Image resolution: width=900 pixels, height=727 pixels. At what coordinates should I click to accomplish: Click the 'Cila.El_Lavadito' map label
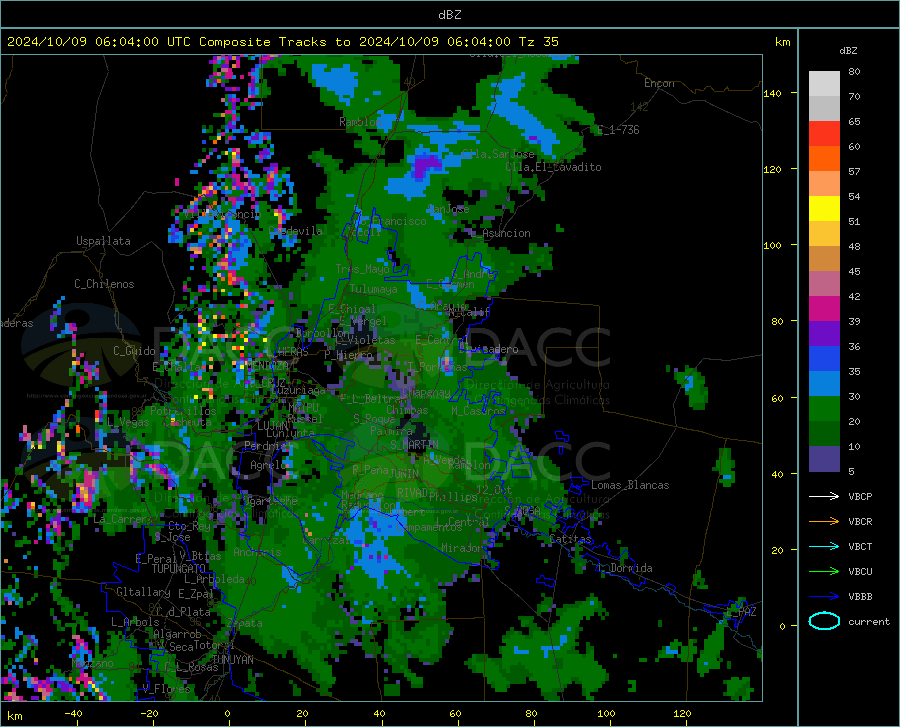pyautogui.click(x=553, y=167)
